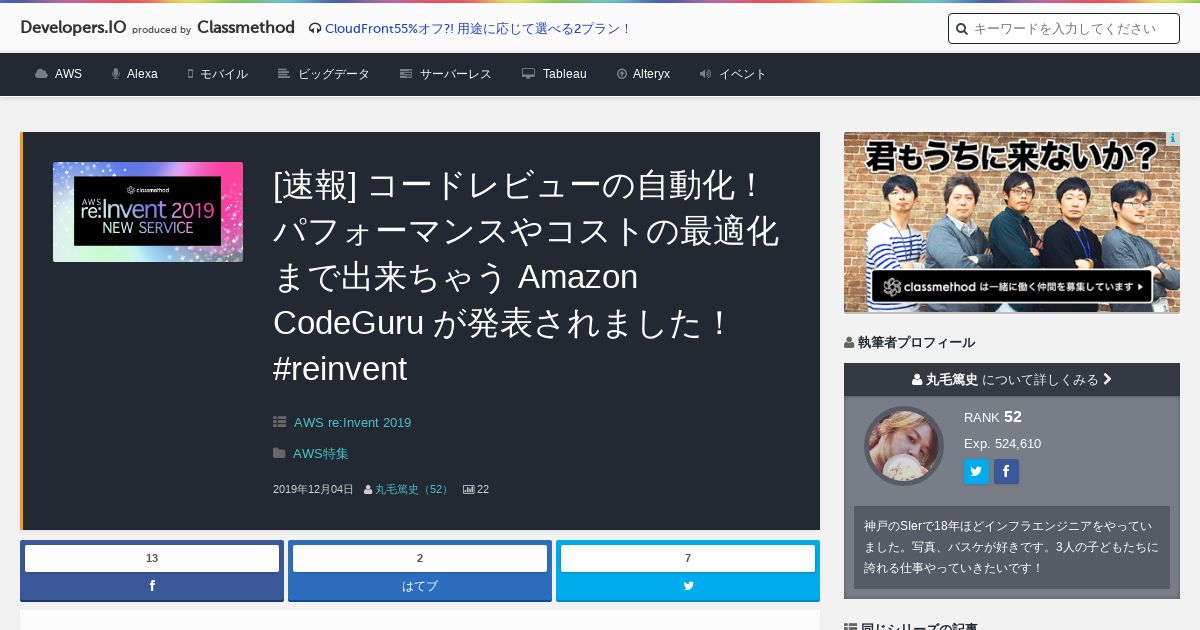
Task: Click the cloud icon beside AWS
Action: [x=41, y=74]
